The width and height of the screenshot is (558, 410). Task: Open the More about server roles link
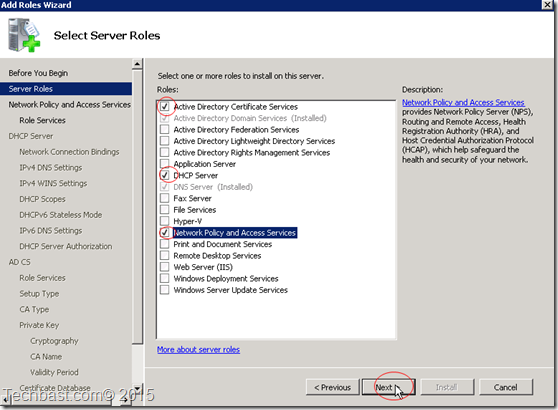pyautogui.click(x=198, y=349)
